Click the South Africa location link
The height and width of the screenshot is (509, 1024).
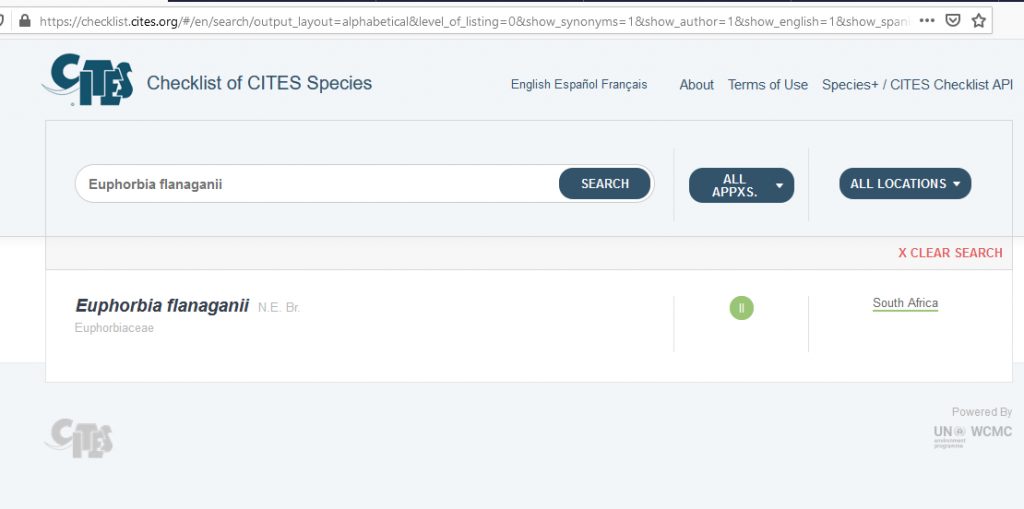pyautogui.click(x=905, y=303)
